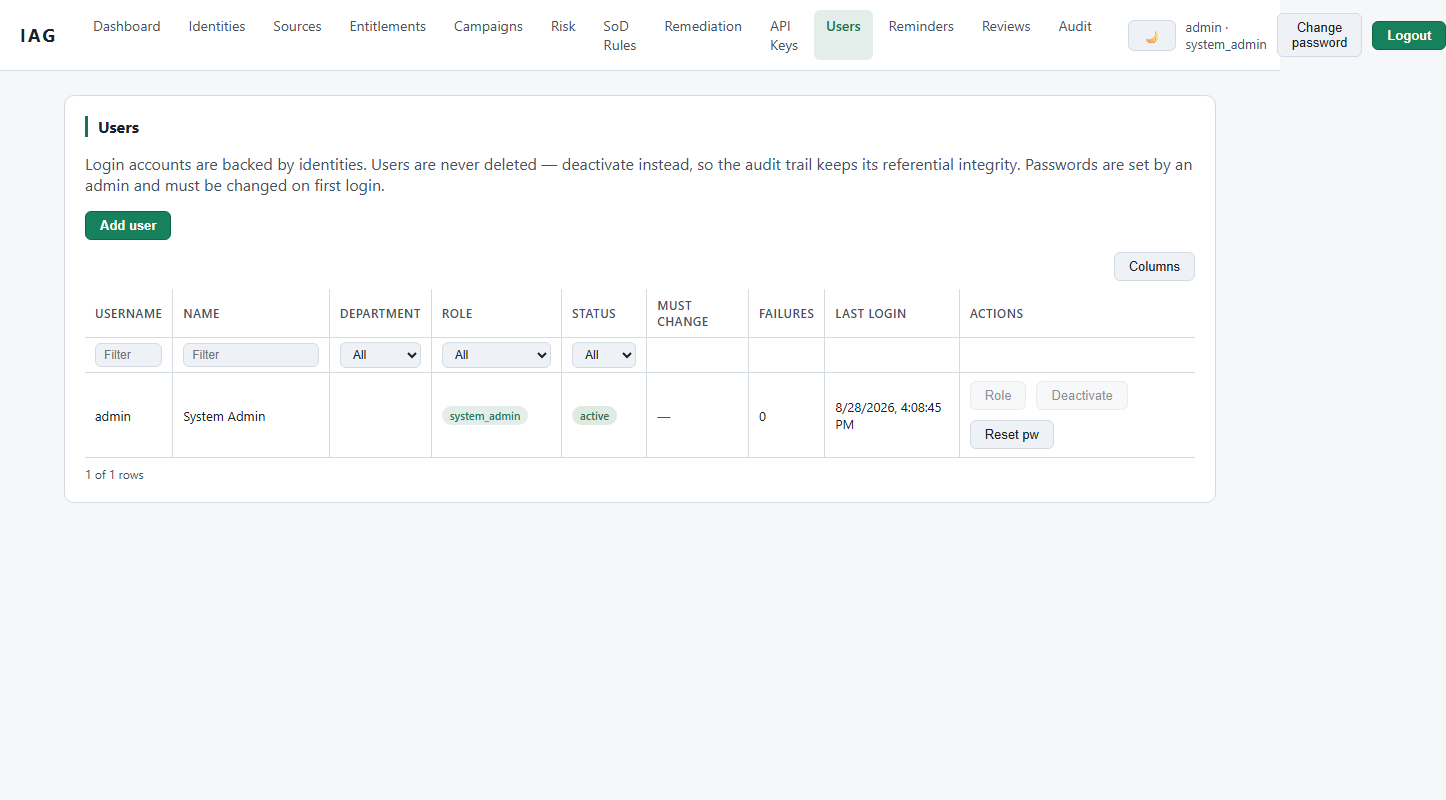This screenshot has height=800, width=1446.
Task: Open the Role filter dropdown
Action: [496, 355]
